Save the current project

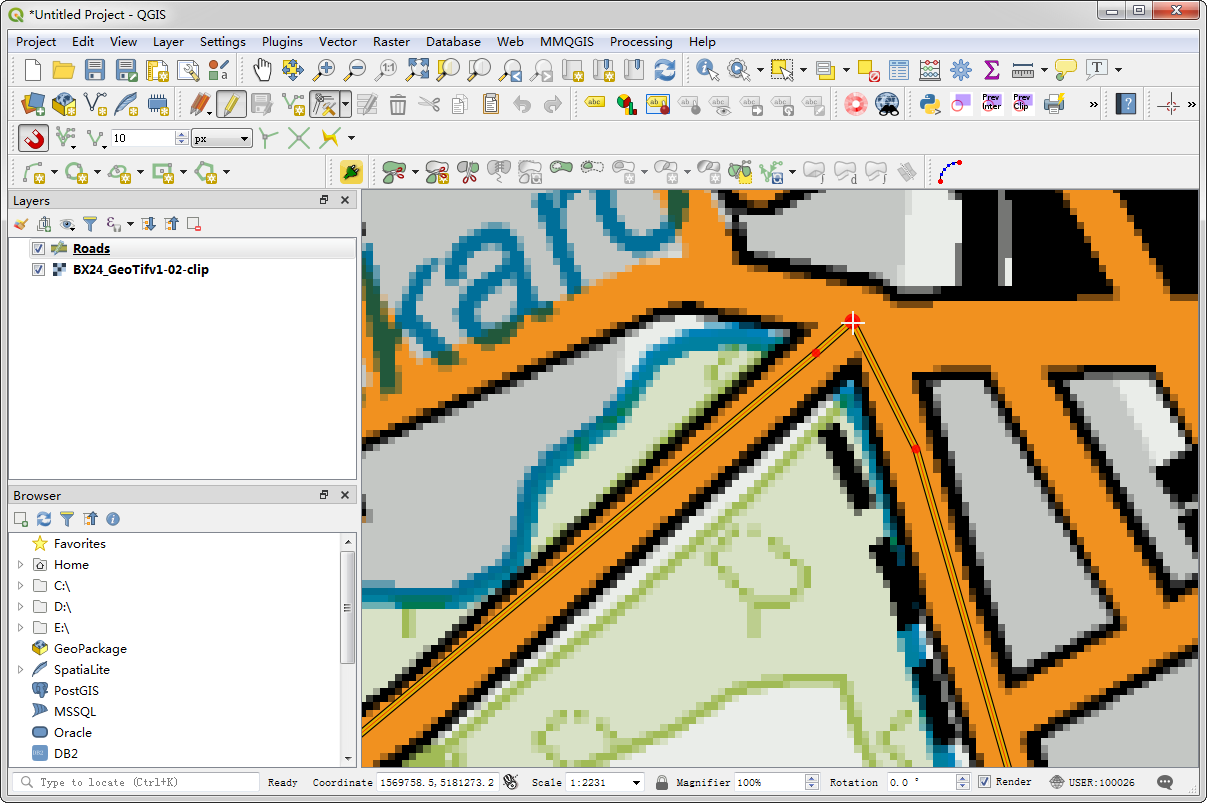coord(95,70)
